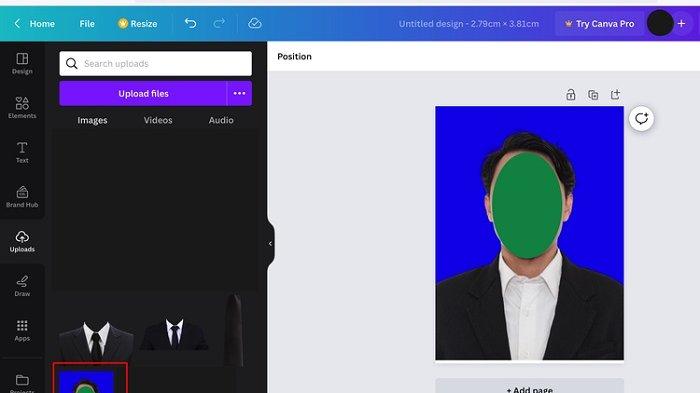Open the File menu
Viewport: 700px width, 393px height.
87,24
